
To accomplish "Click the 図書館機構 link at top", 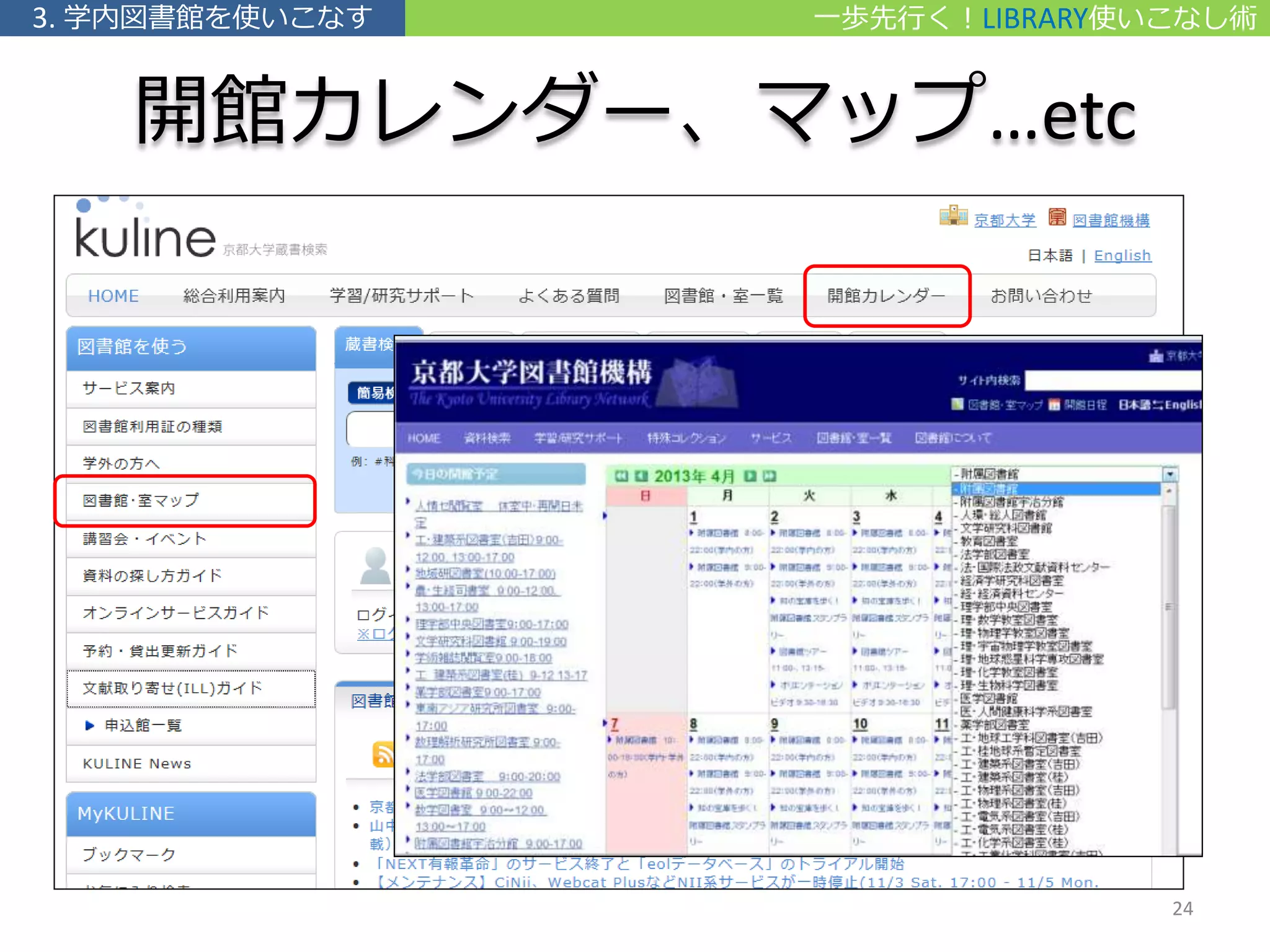I will (1111, 220).
